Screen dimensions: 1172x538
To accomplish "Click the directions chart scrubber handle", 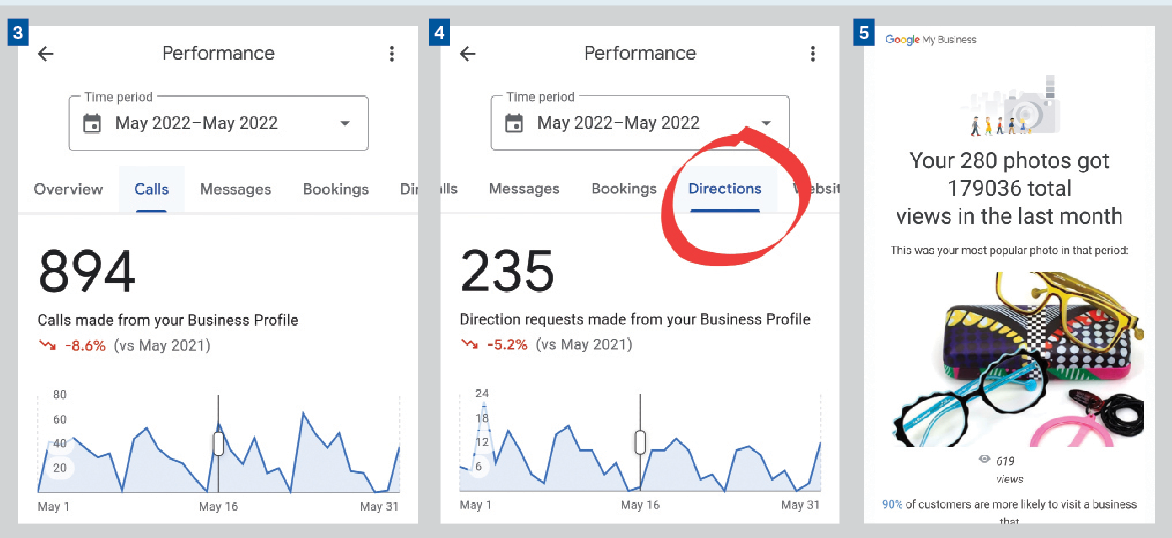I will (640, 442).
